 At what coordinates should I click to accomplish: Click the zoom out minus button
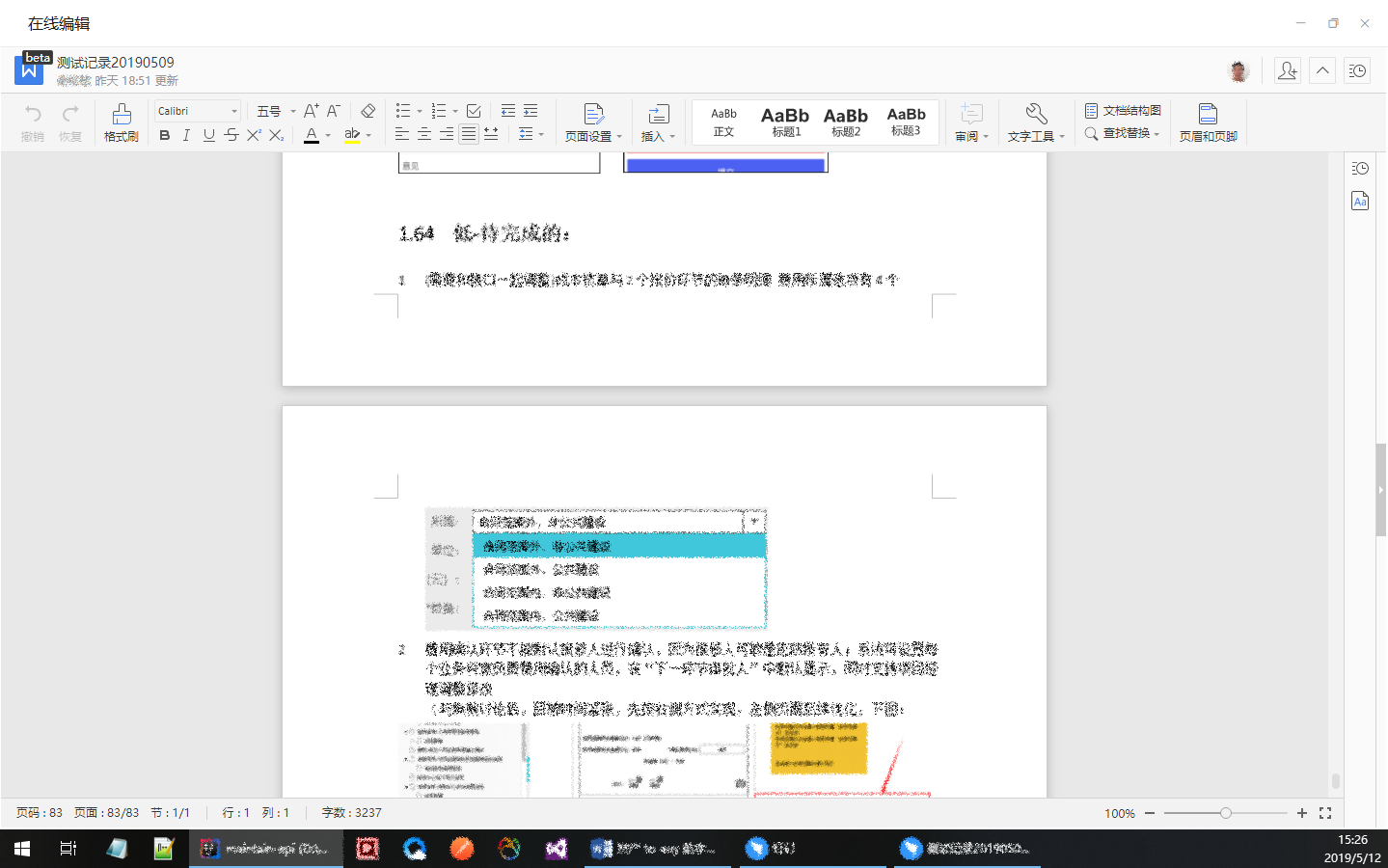coord(1150,813)
